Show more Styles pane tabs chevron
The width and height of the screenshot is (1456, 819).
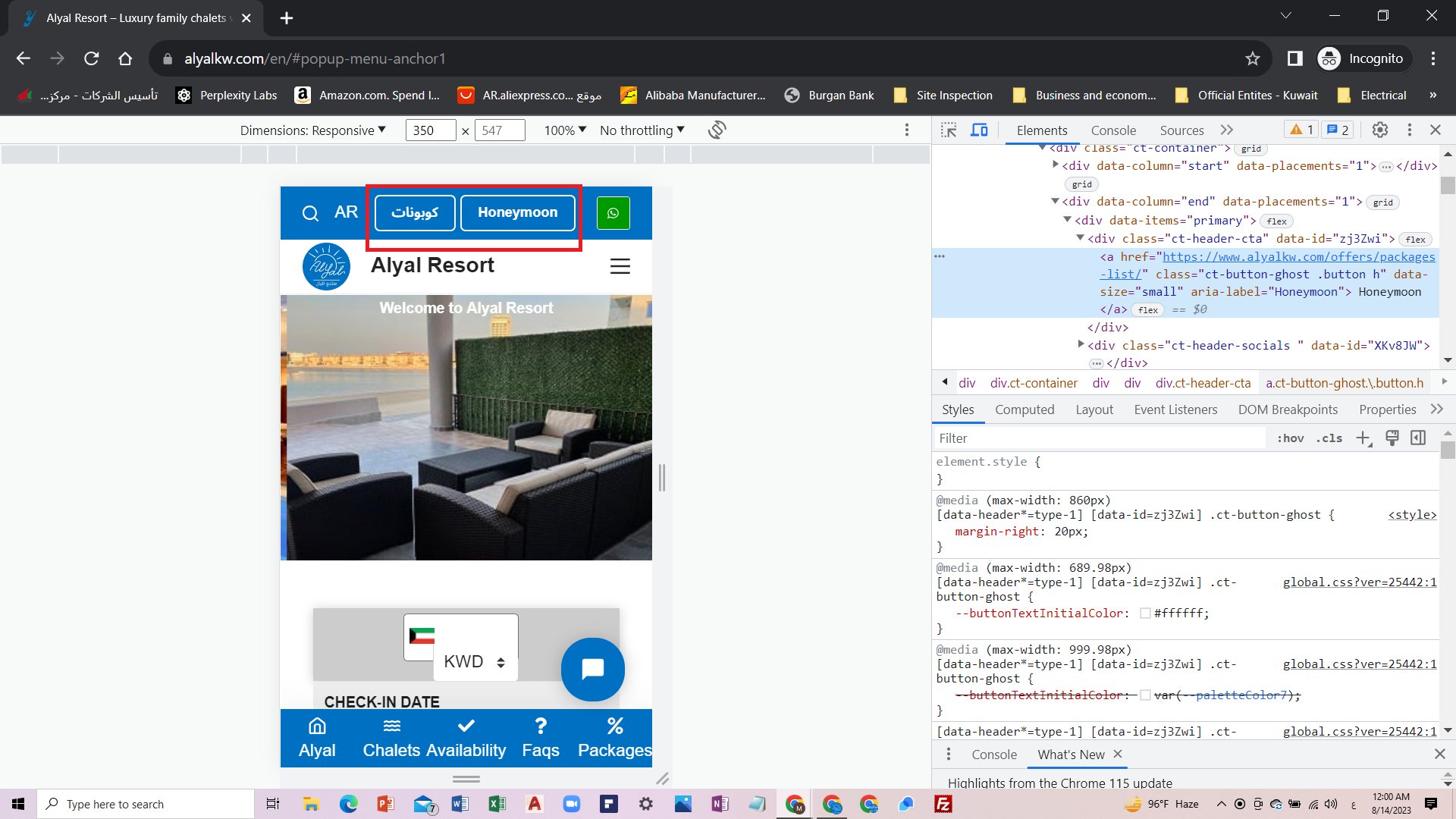point(1437,409)
